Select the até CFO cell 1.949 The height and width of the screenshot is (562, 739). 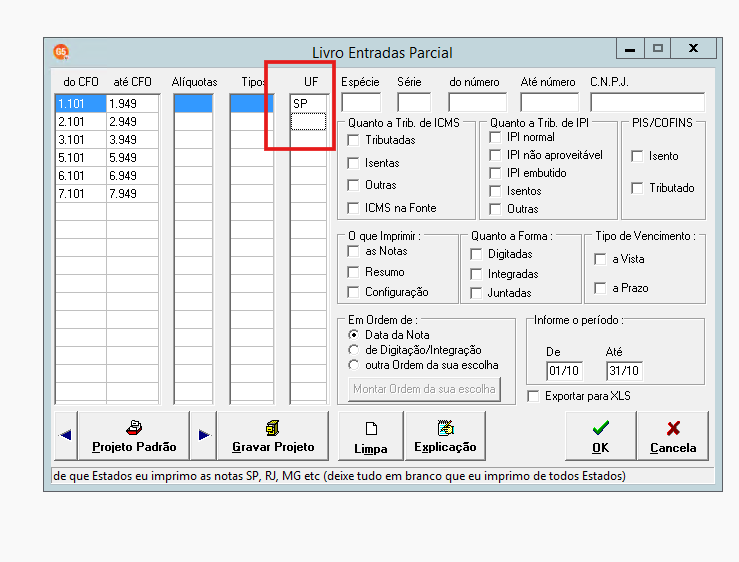click(x=132, y=104)
